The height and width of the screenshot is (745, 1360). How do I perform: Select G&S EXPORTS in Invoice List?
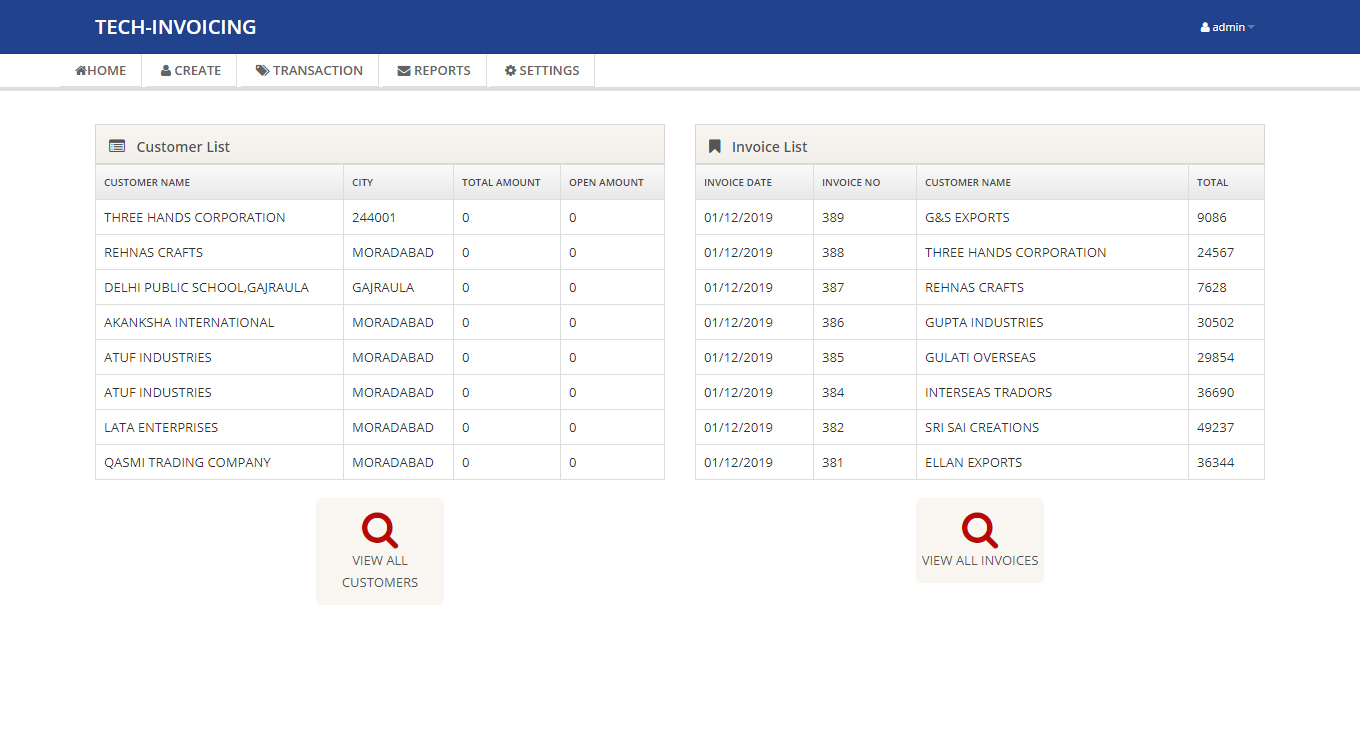967,217
